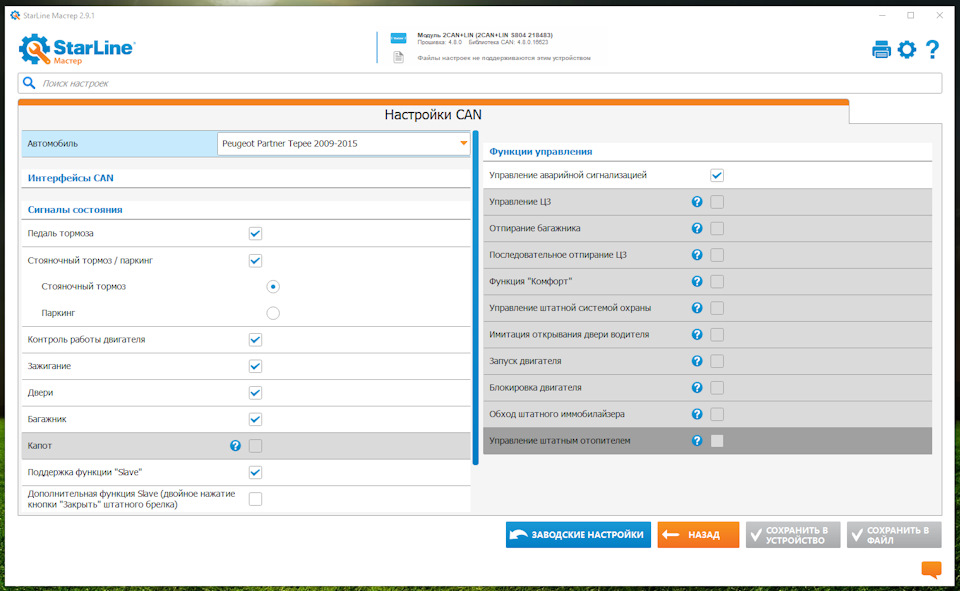Toggle the Блокировка двигателя checkbox

[717, 388]
